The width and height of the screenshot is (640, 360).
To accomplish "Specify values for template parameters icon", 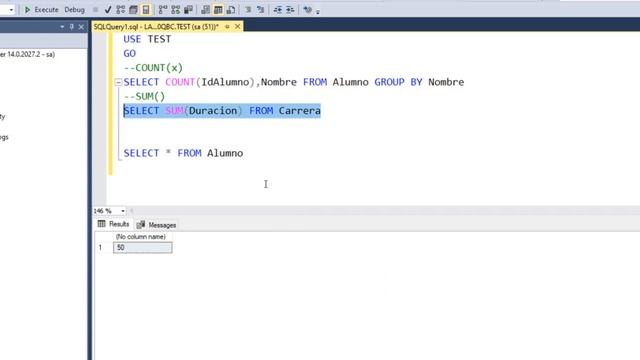I will point(307,9).
